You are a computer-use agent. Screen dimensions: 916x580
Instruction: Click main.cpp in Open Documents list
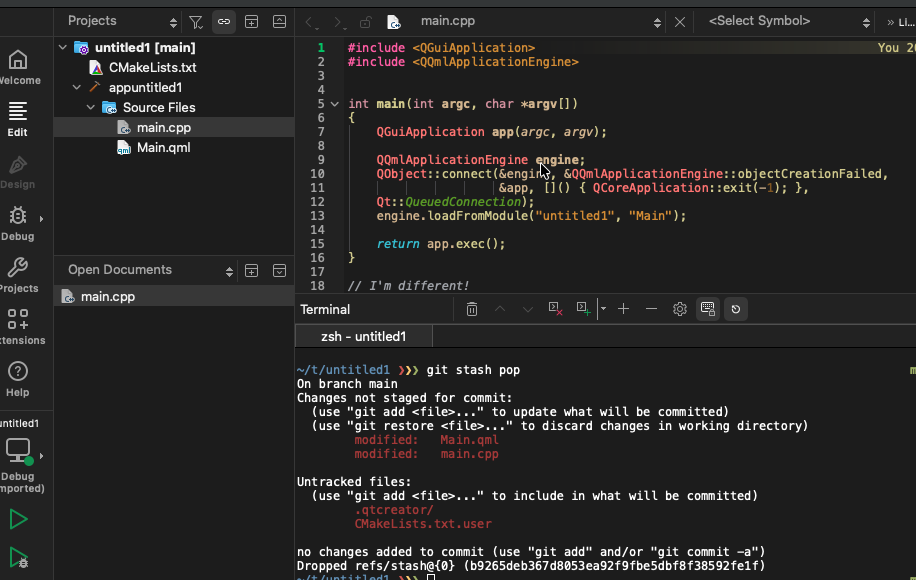pos(107,297)
